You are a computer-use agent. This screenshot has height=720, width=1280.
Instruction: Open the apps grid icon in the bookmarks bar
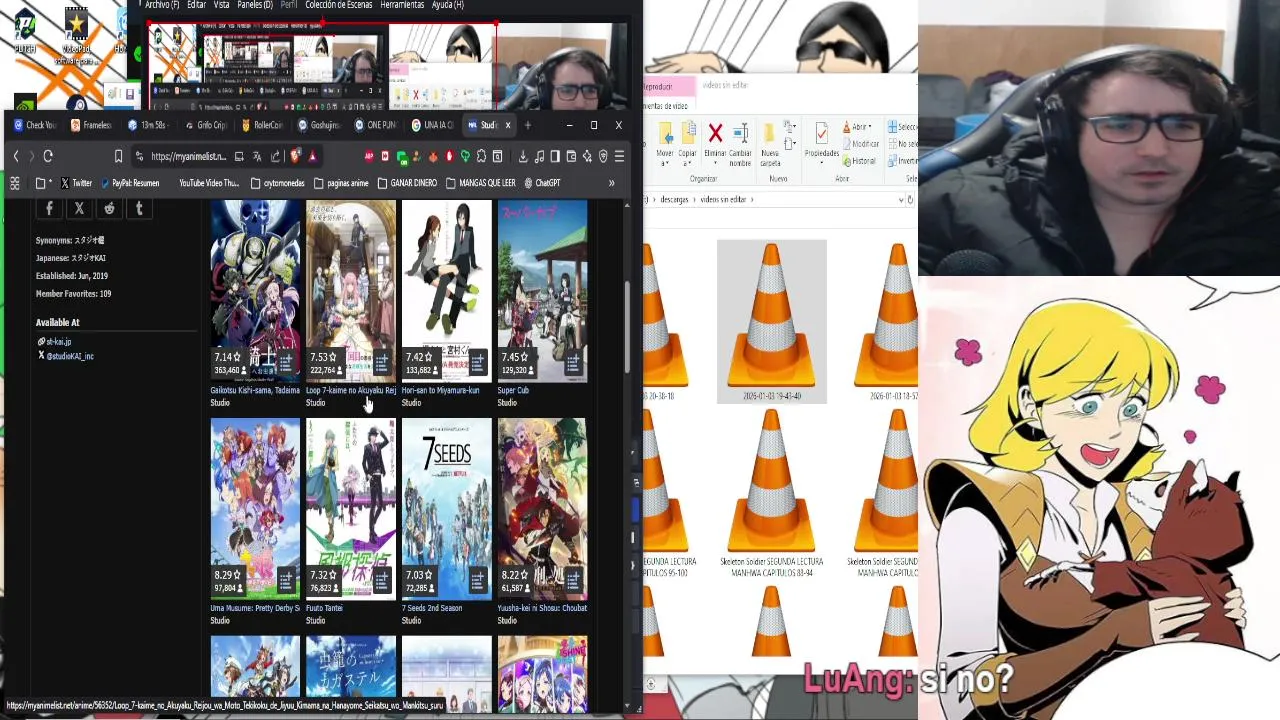tap(15, 183)
